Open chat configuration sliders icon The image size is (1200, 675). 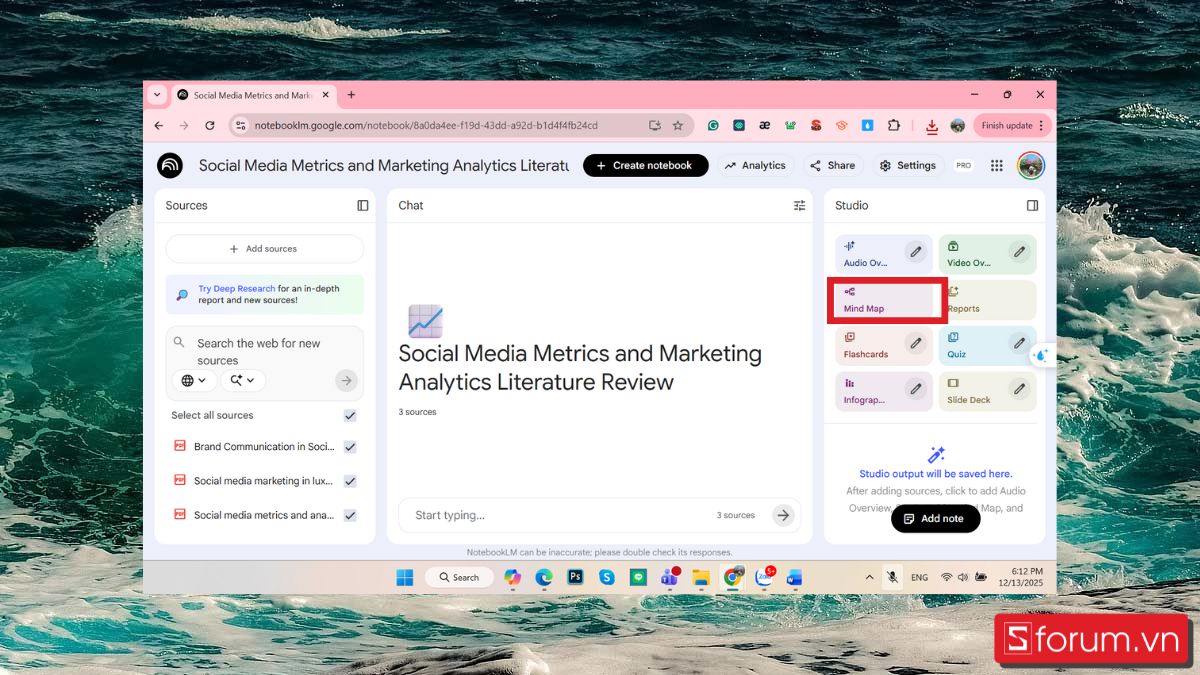799,205
